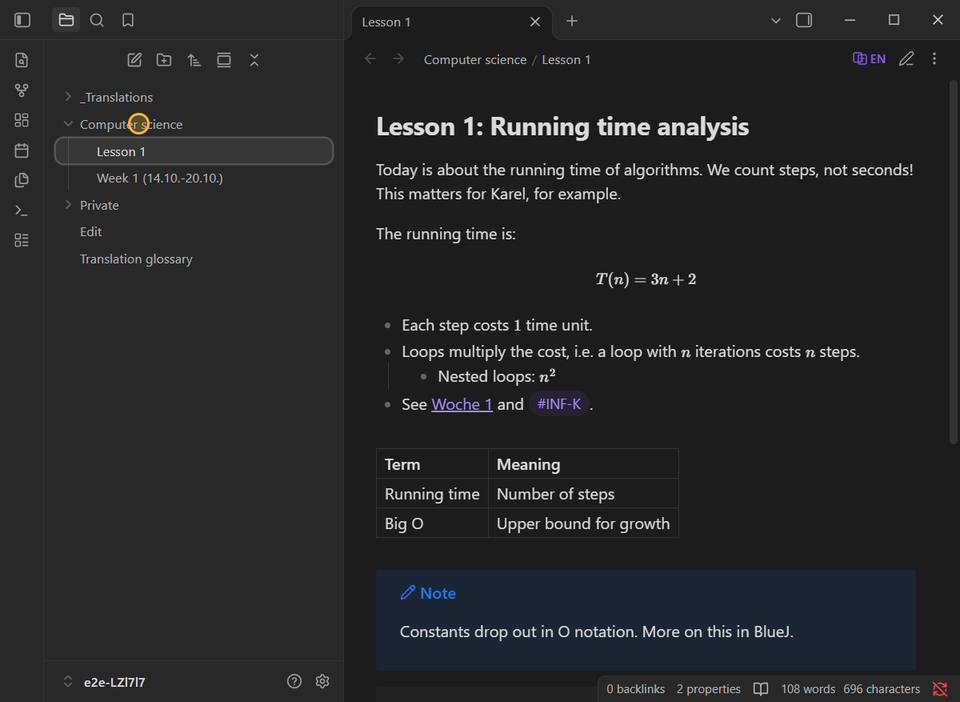Open daily note calendar icon
Image resolution: width=960 pixels, height=702 pixels.
click(x=21, y=150)
